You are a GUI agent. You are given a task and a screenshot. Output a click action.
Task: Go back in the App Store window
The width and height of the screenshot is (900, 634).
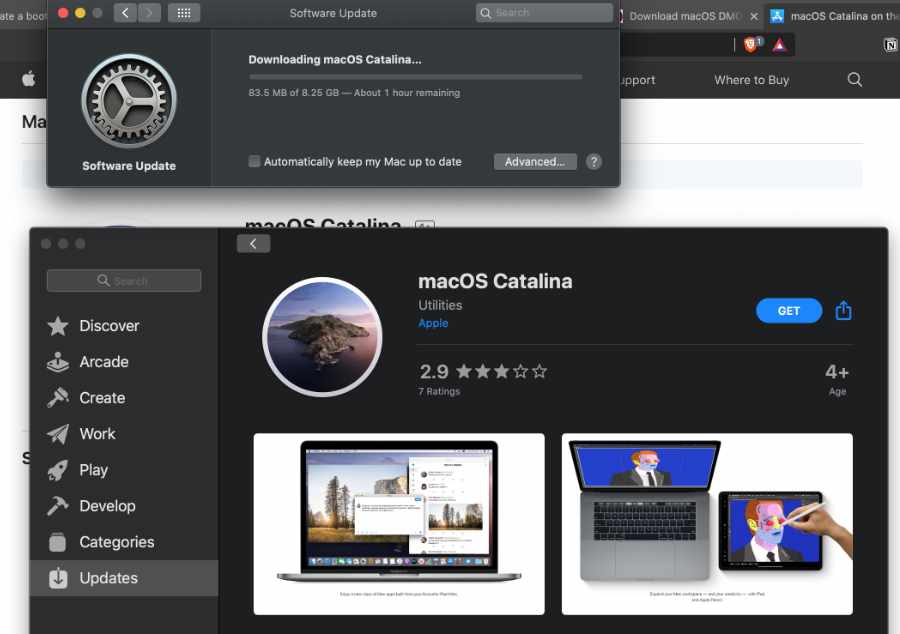click(253, 244)
